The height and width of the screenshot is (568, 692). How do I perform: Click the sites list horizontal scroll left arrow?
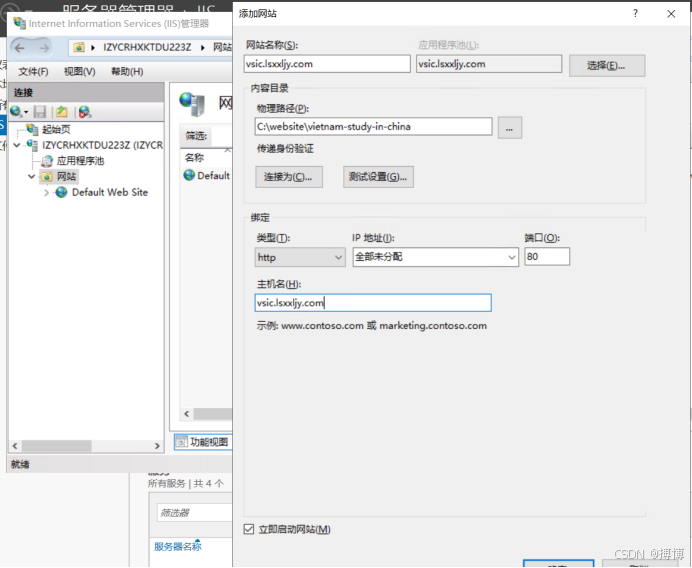[187, 414]
